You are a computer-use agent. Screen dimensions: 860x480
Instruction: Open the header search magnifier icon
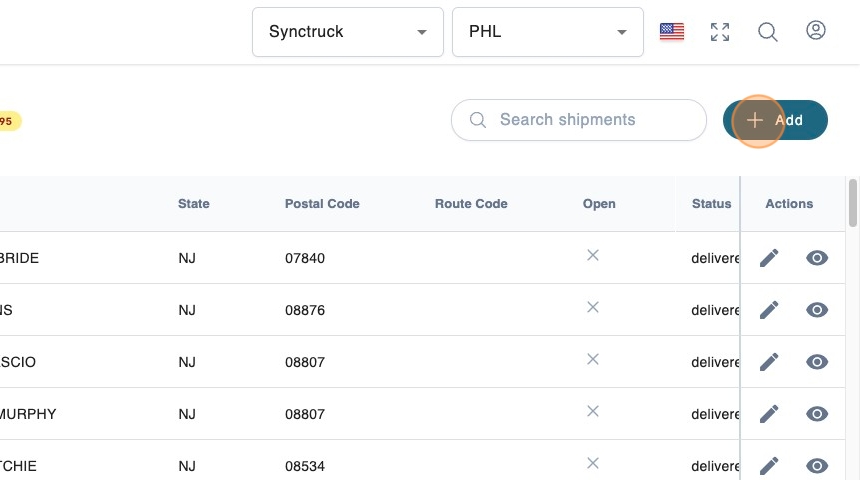pyautogui.click(x=768, y=32)
